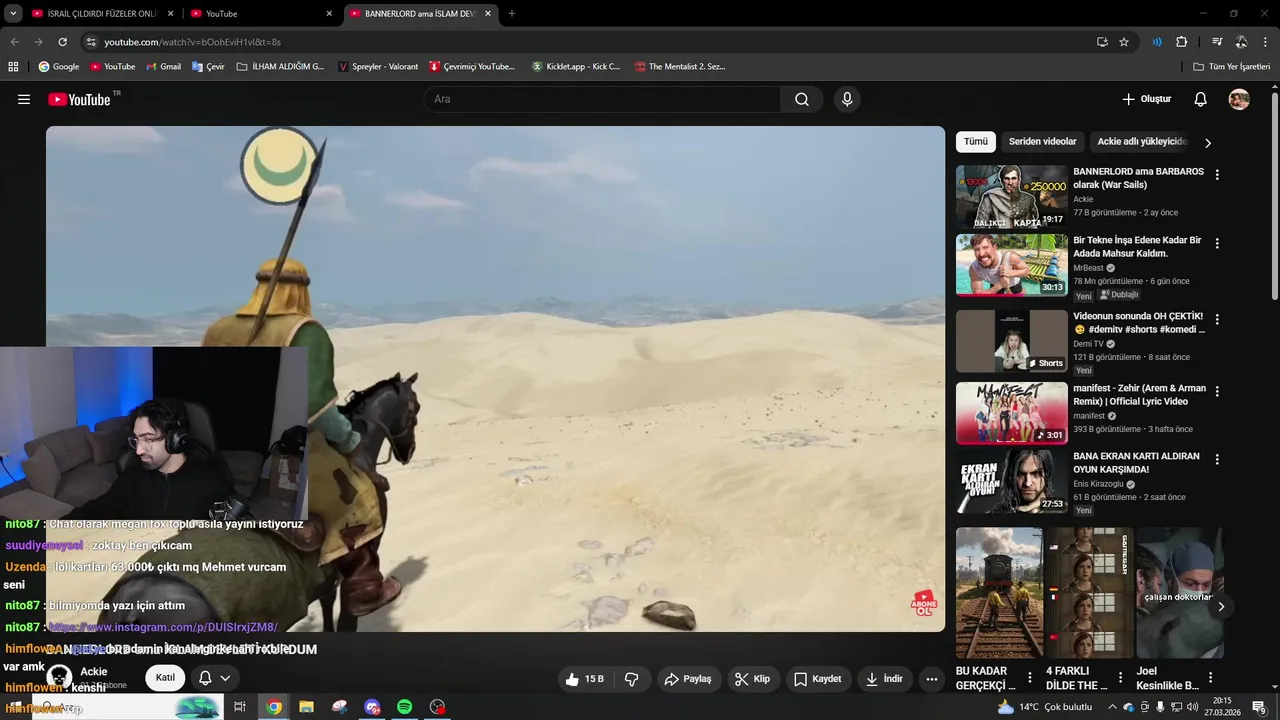
Task: Select the Tümü filter chip
Action: 975,142
